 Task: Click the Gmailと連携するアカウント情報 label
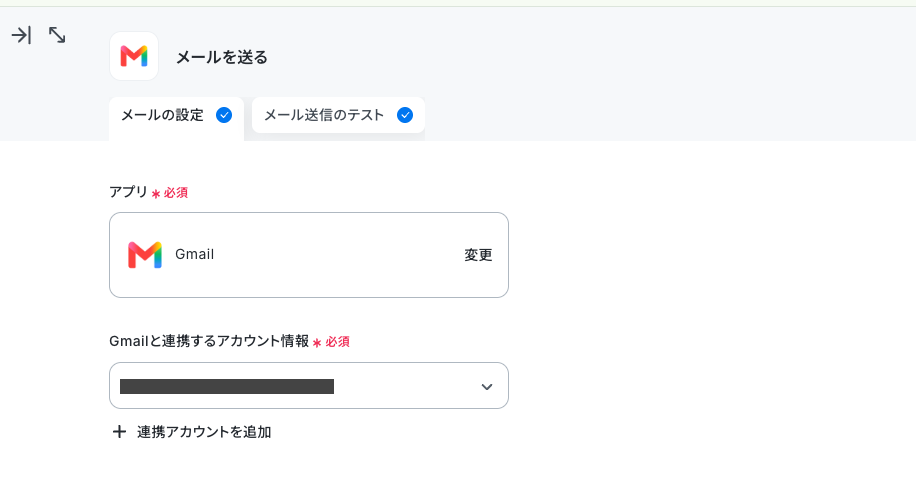click(209, 341)
